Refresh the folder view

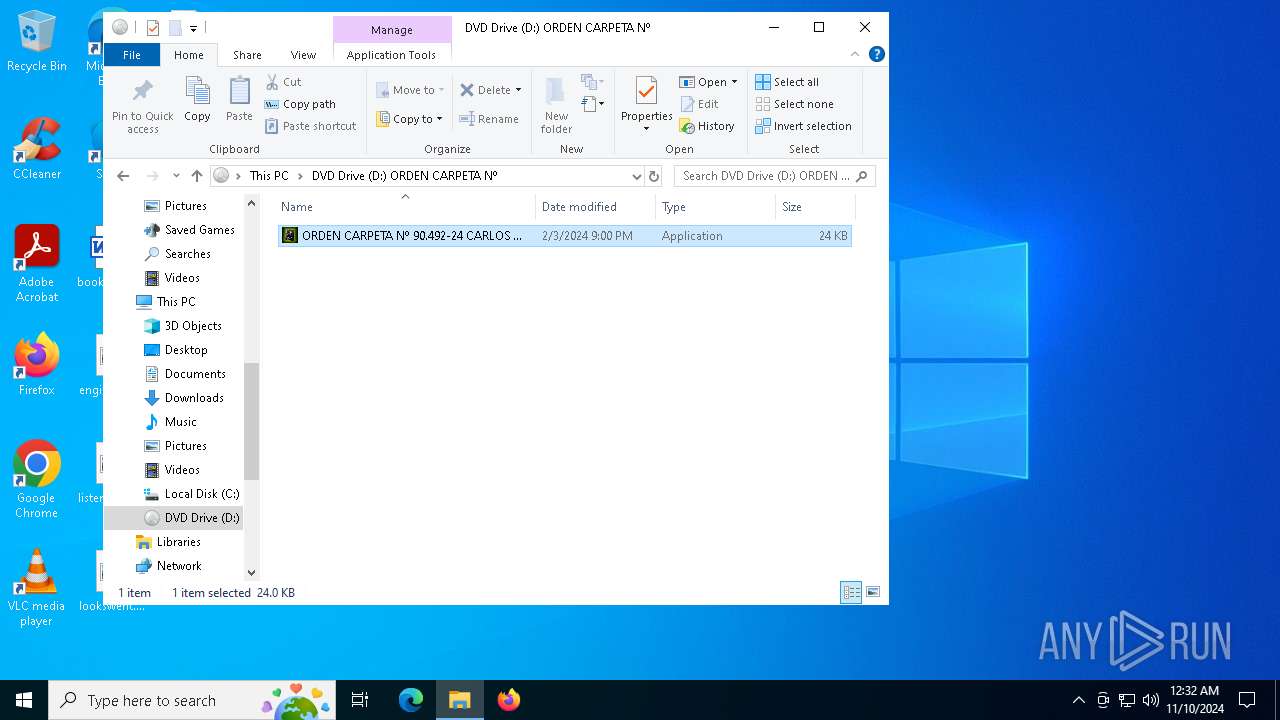click(x=654, y=176)
